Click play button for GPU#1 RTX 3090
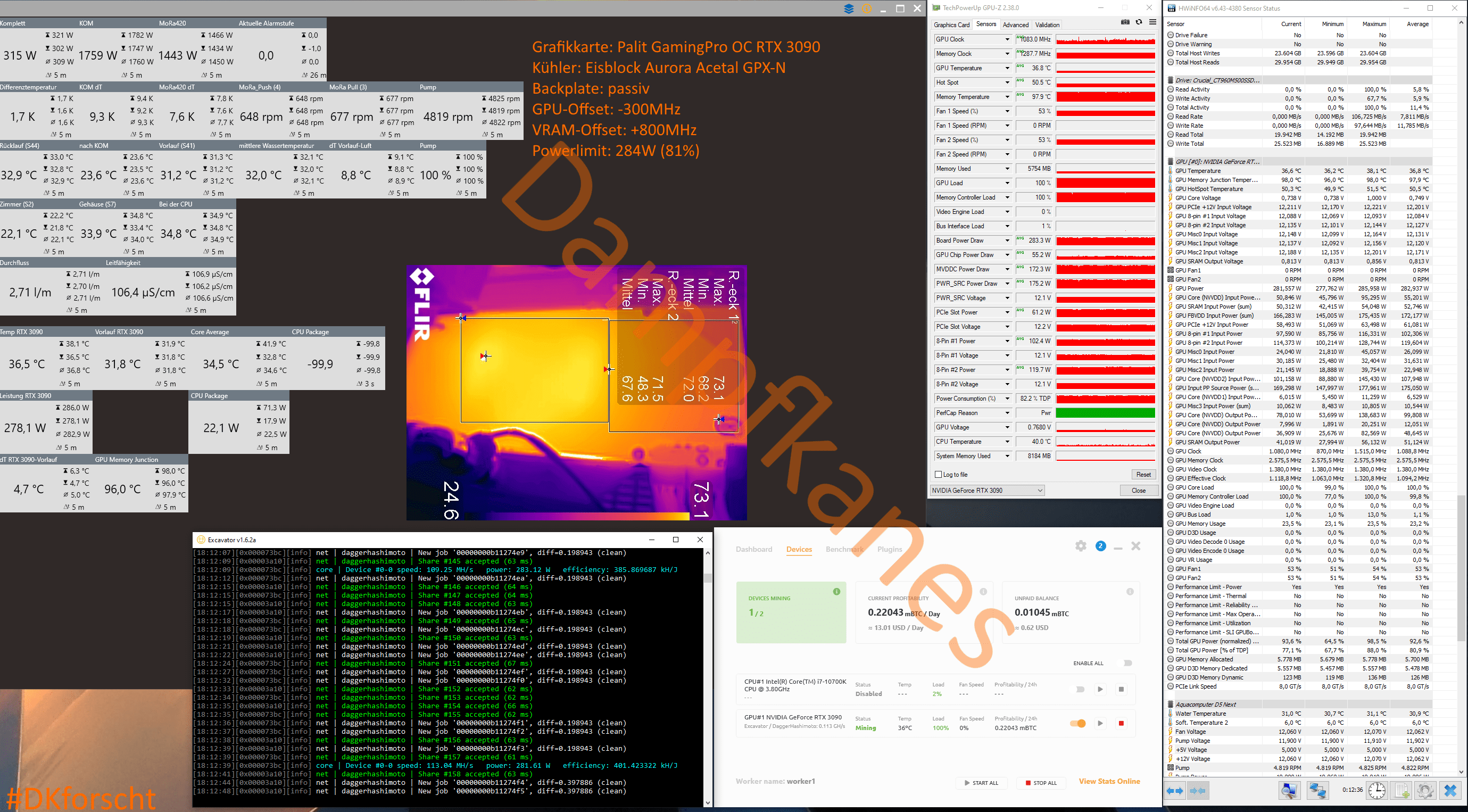The width and height of the screenshot is (1468, 812). (1100, 723)
